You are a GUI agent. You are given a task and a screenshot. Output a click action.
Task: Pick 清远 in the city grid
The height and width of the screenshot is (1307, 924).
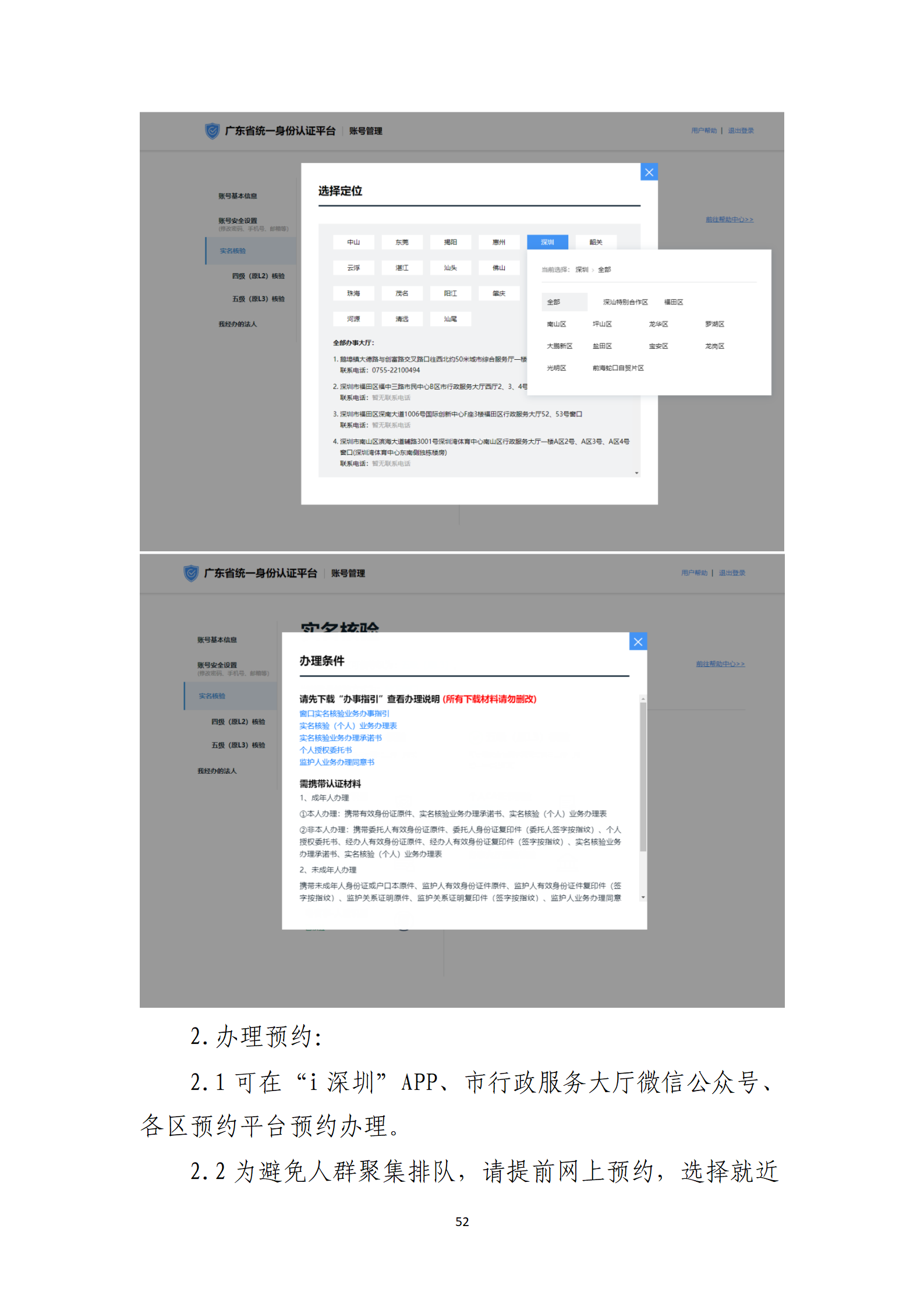click(x=402, y=319)
